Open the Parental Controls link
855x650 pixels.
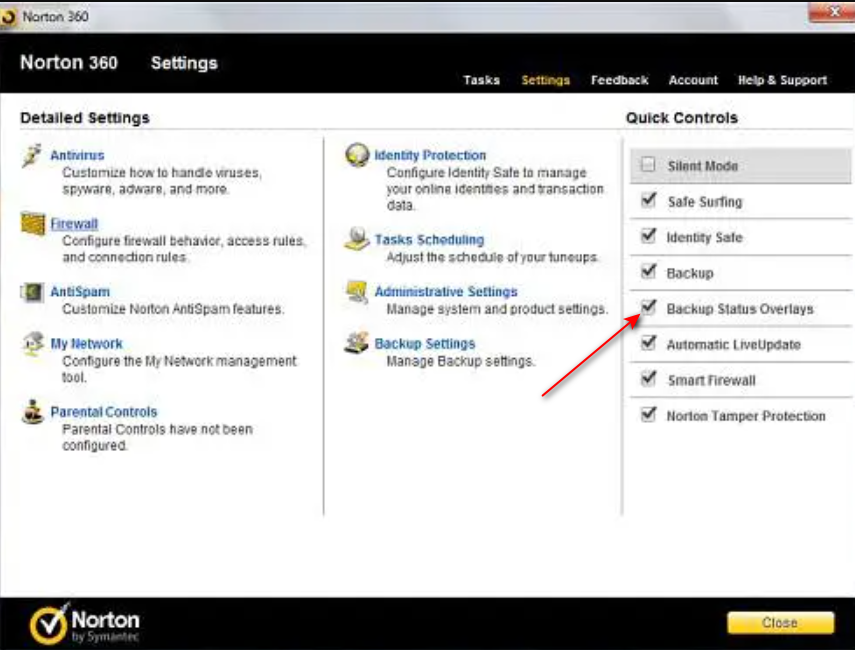(x=104, y=412)
